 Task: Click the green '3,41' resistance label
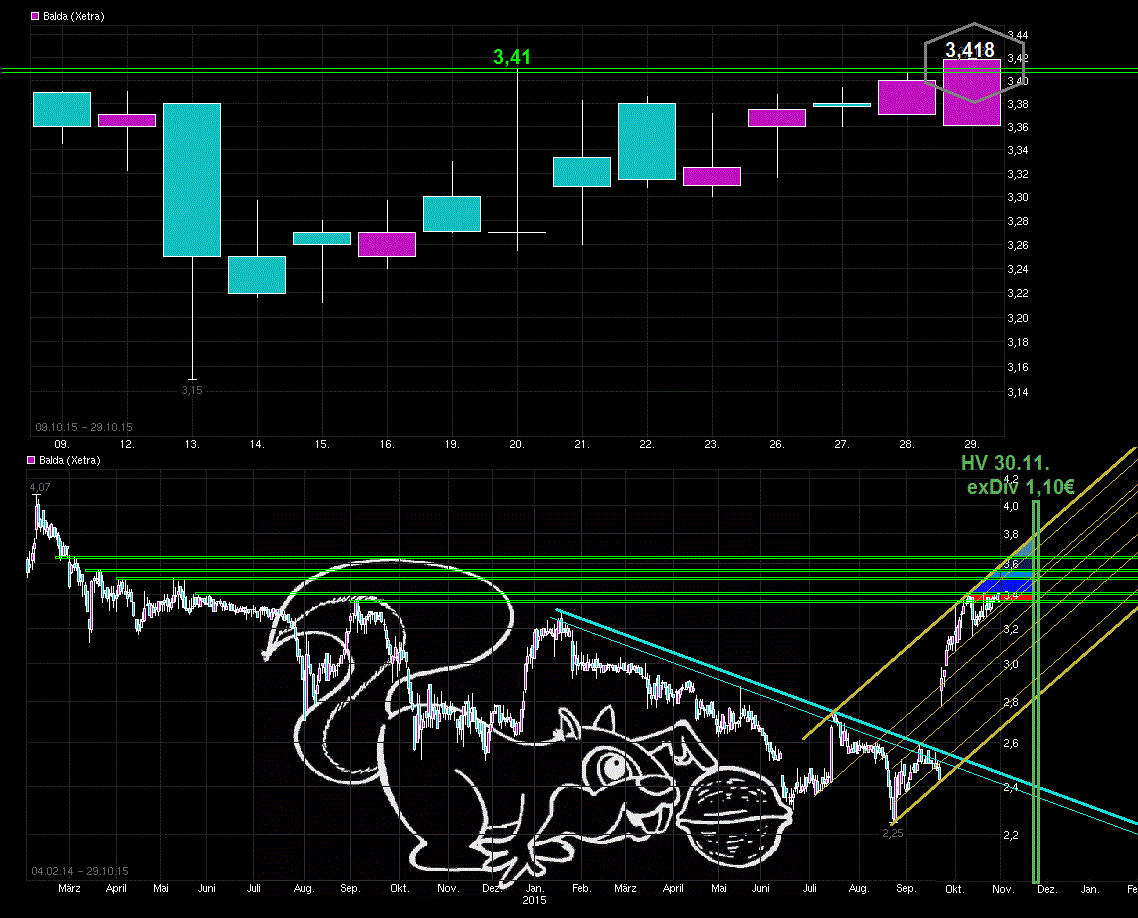tap(512, 57)
